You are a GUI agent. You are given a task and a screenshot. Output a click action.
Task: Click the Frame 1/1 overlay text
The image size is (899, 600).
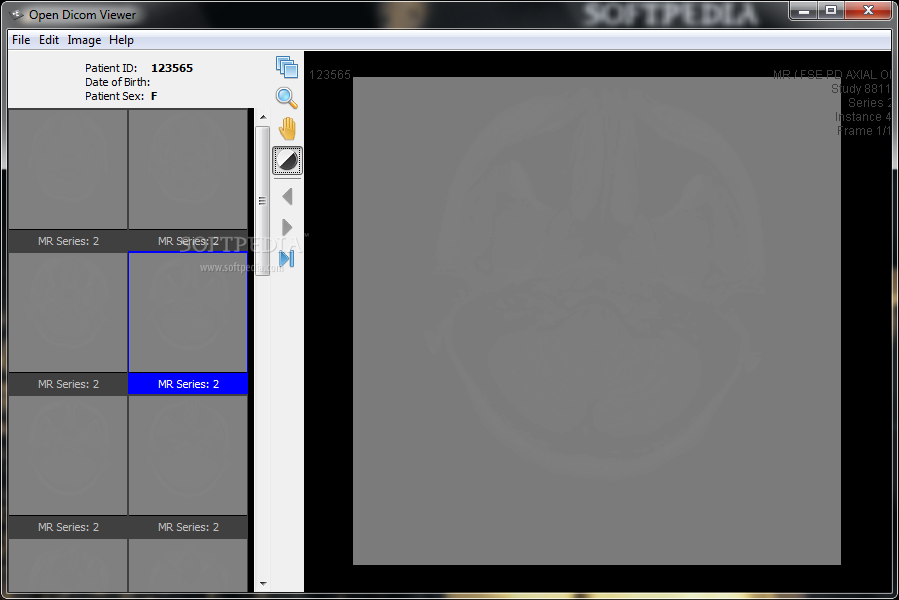click(864, 131)
